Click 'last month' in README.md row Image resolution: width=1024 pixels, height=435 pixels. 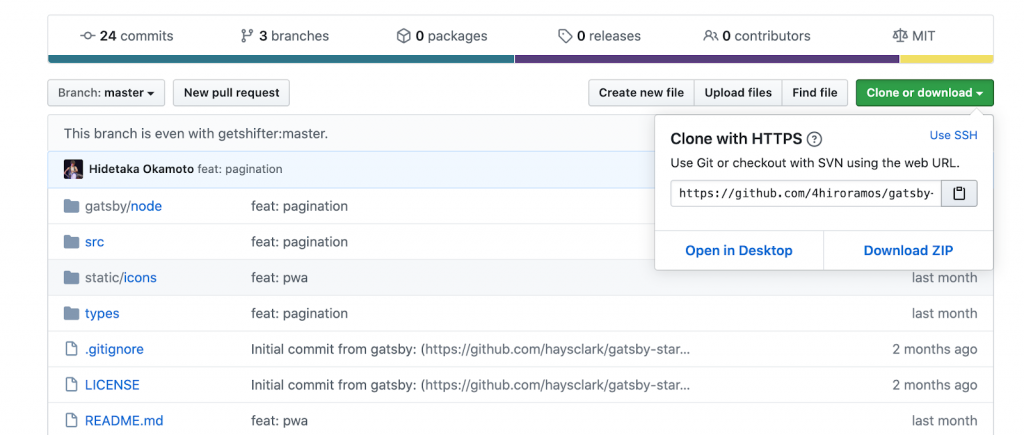coord(944,421)
